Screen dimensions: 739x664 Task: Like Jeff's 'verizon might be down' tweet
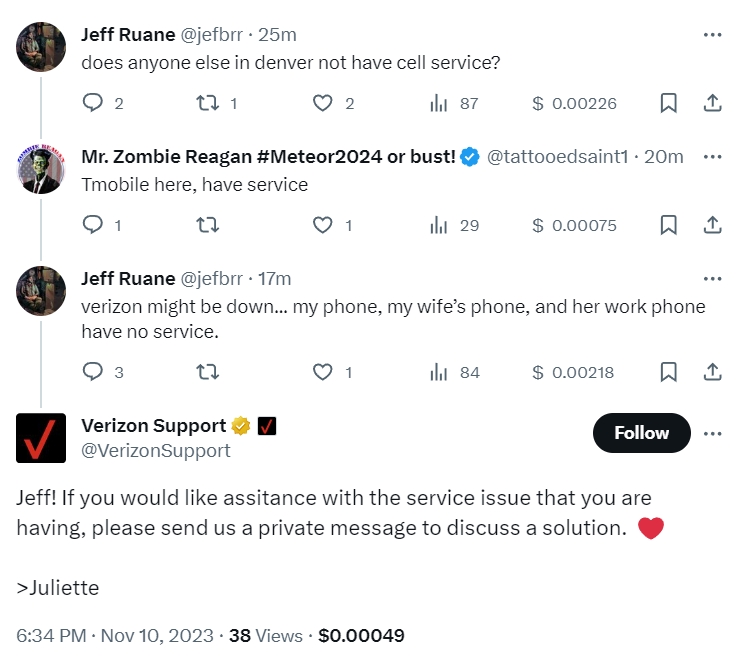point(323,372)
